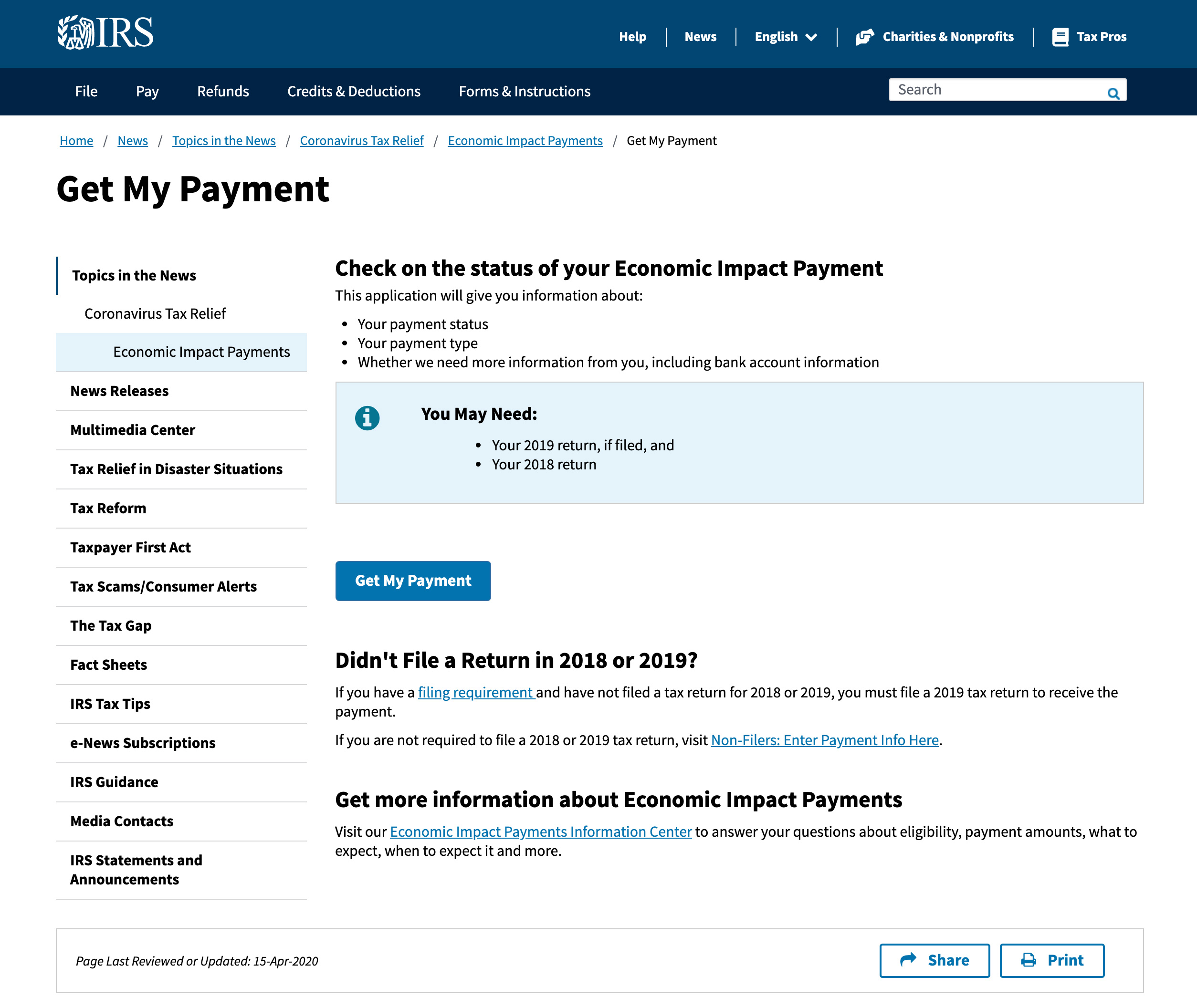Click the Help link in header
Image resolution: width=1197 pixels, height=1008 pixels.
(632, 37)
